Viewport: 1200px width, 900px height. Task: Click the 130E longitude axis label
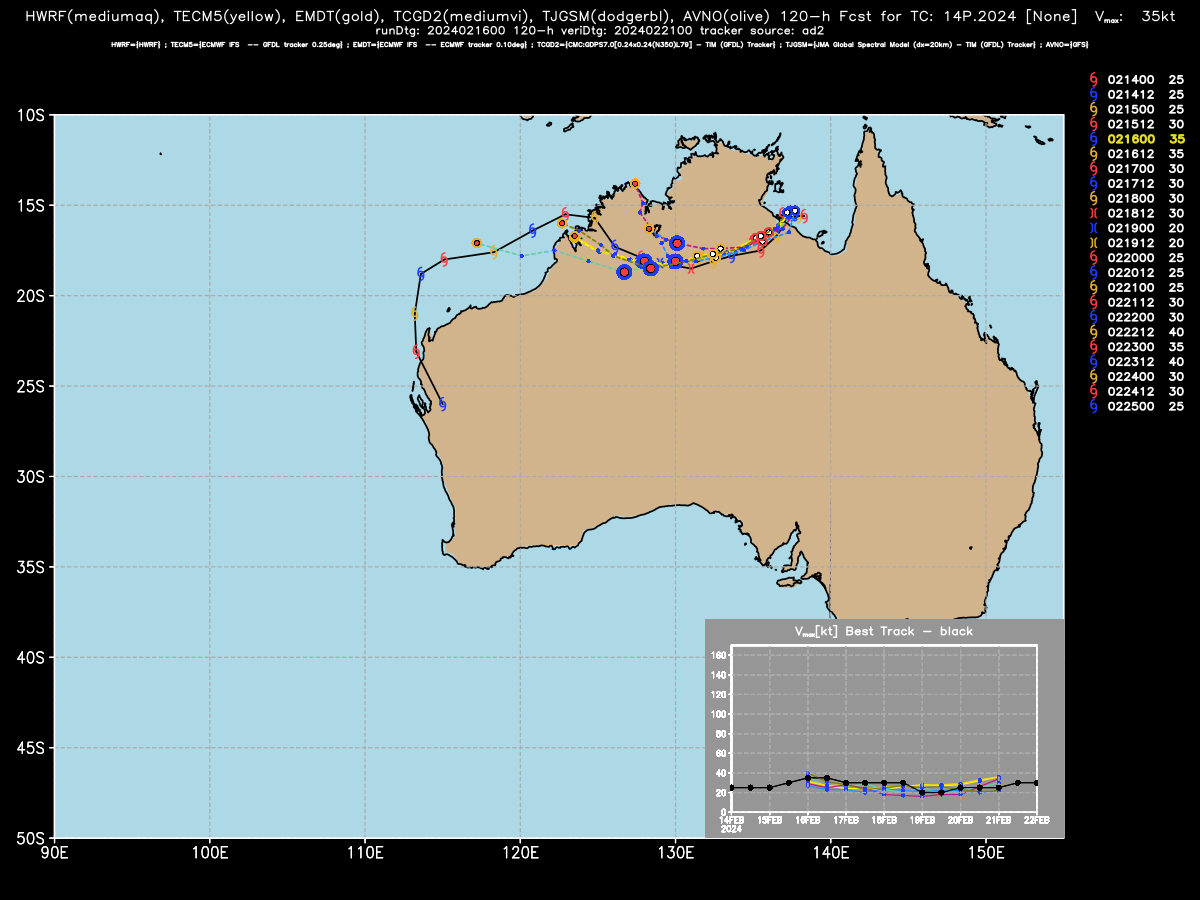675,852
